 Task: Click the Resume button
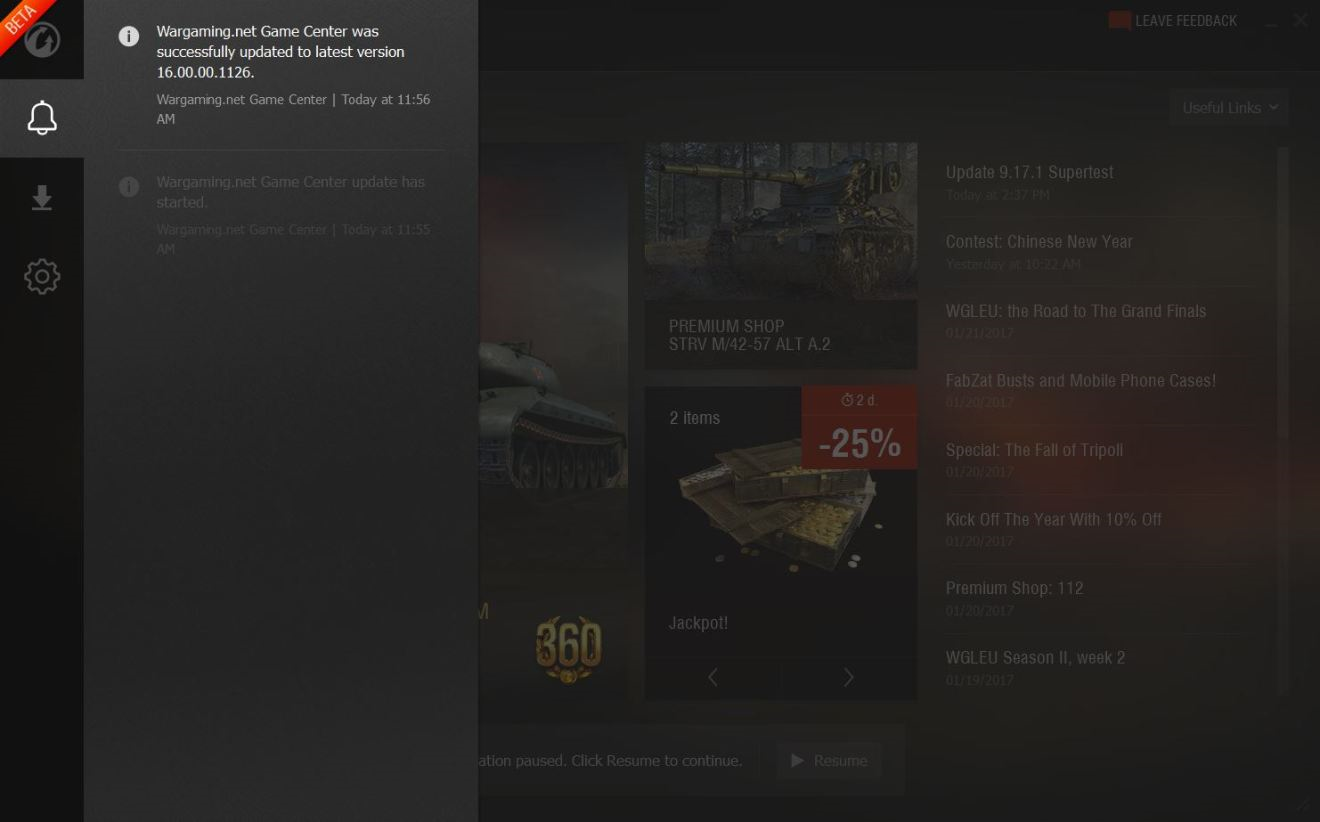829,761
